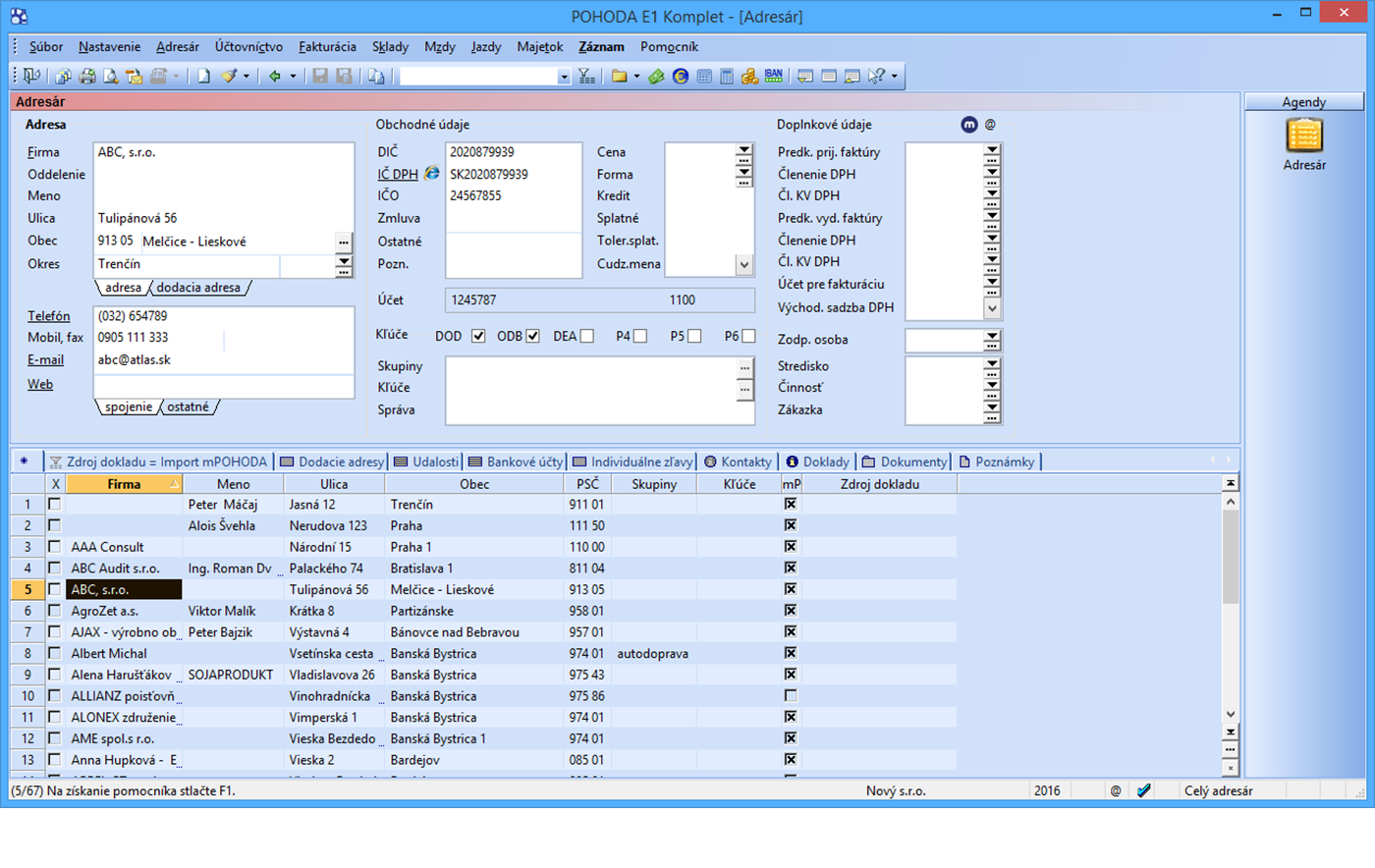Toggle the ODB key checkbox
The image size is (1375, 868).
tap(532, 336)
